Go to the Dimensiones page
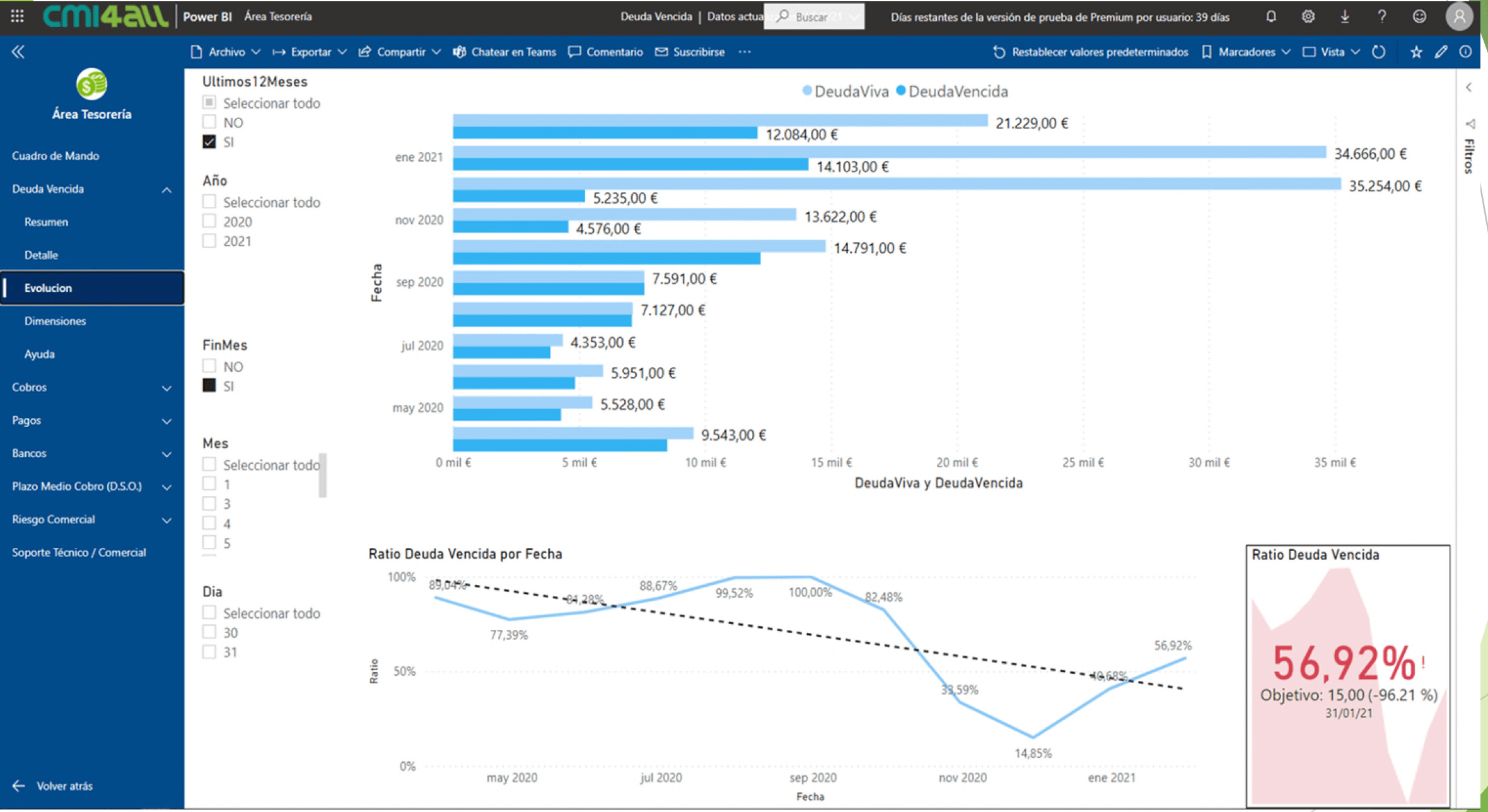 point(55,321)
